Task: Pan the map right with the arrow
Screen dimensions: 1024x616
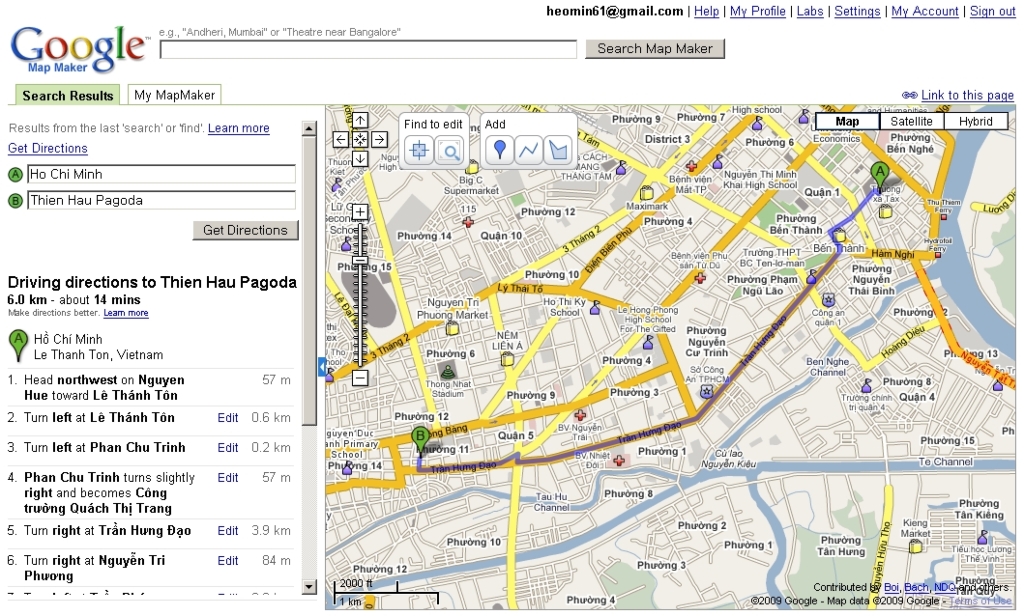Action: pyautogui.click(x=379, y=139)
